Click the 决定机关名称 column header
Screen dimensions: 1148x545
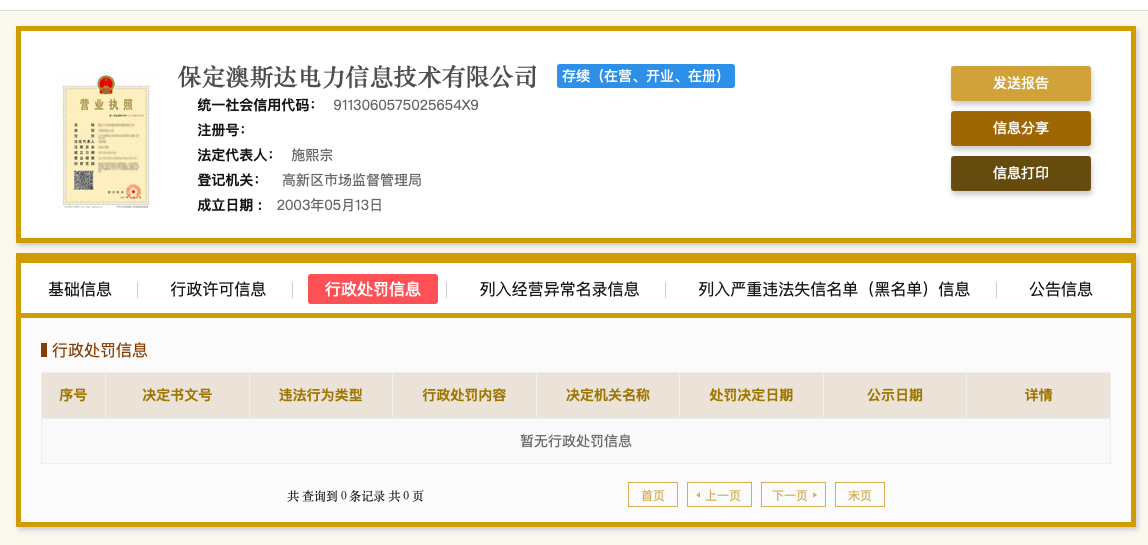click(x=608, y=396)
